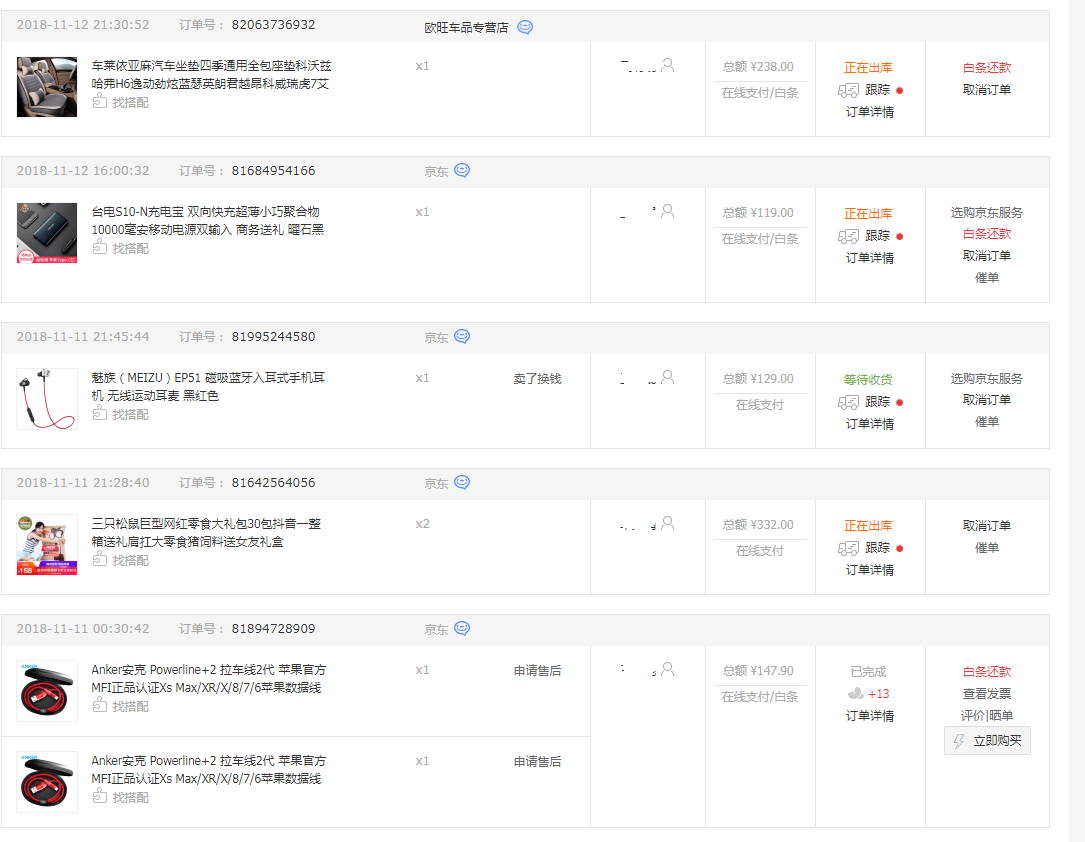Click 催单 on order 81642564056
The image size is (1085, 842).
pos(987,548)
